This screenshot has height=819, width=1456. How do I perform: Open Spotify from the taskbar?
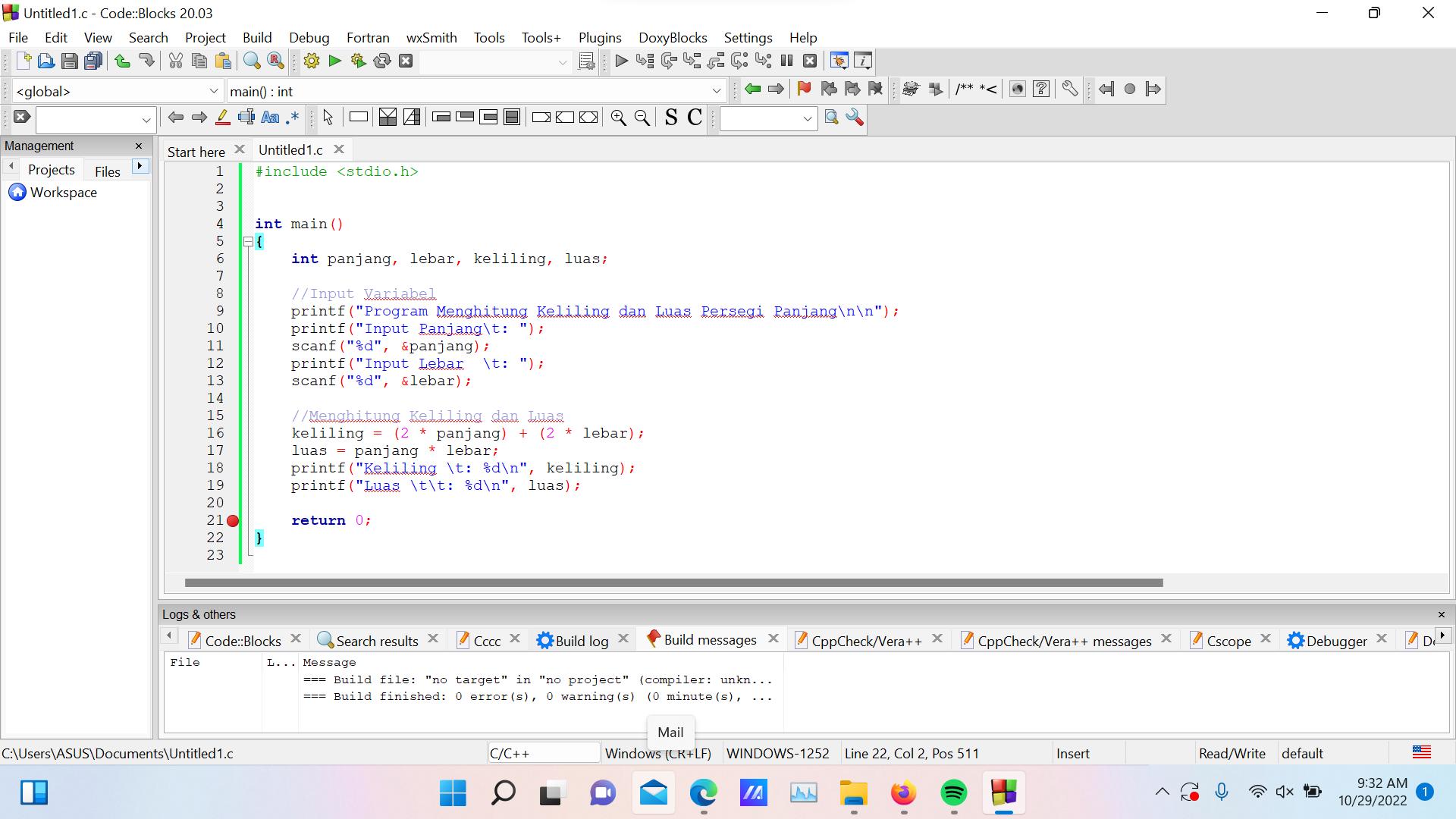[953, 793]
